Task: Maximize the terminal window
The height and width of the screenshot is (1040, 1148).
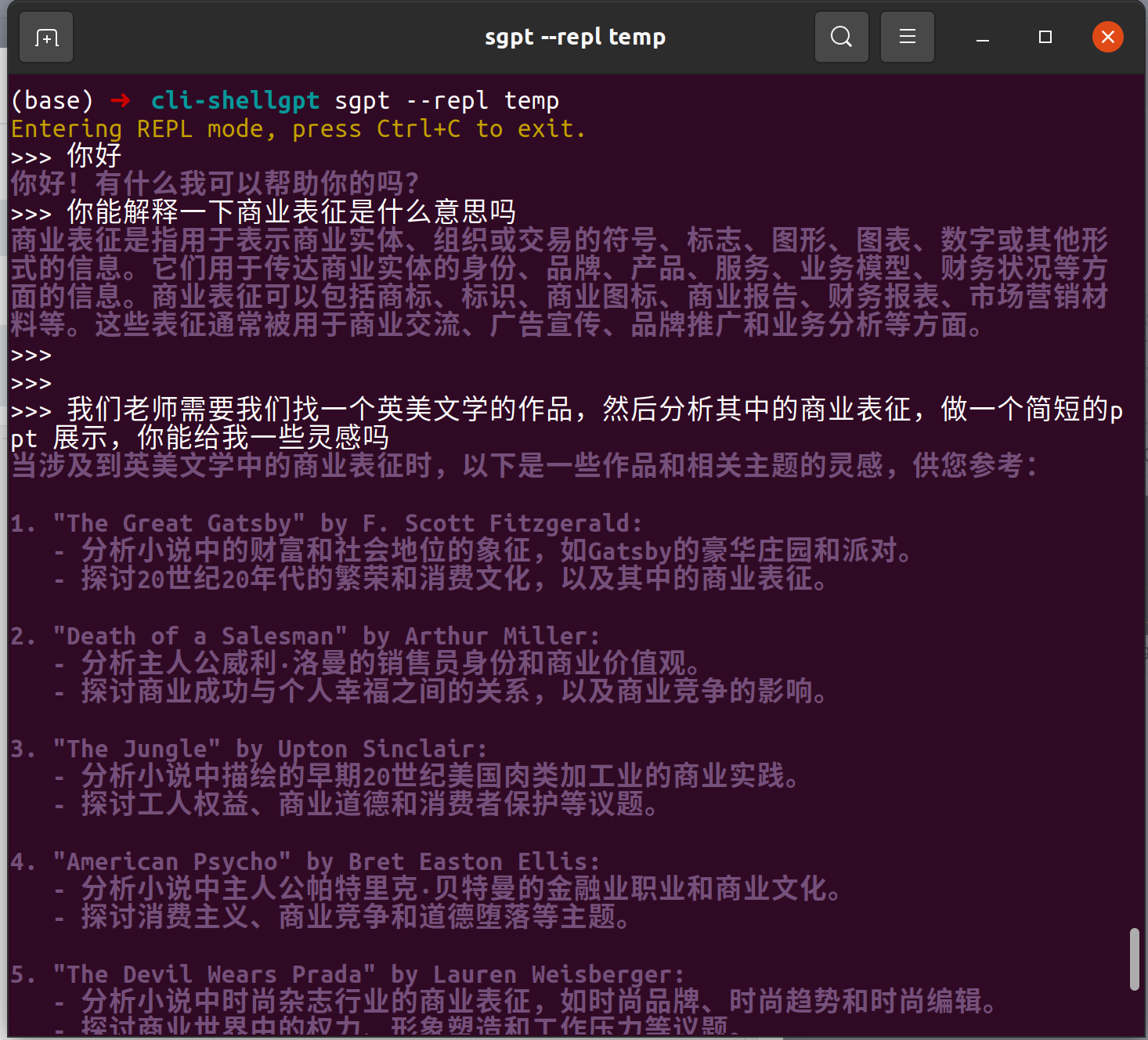Action: pos(1045,37)
